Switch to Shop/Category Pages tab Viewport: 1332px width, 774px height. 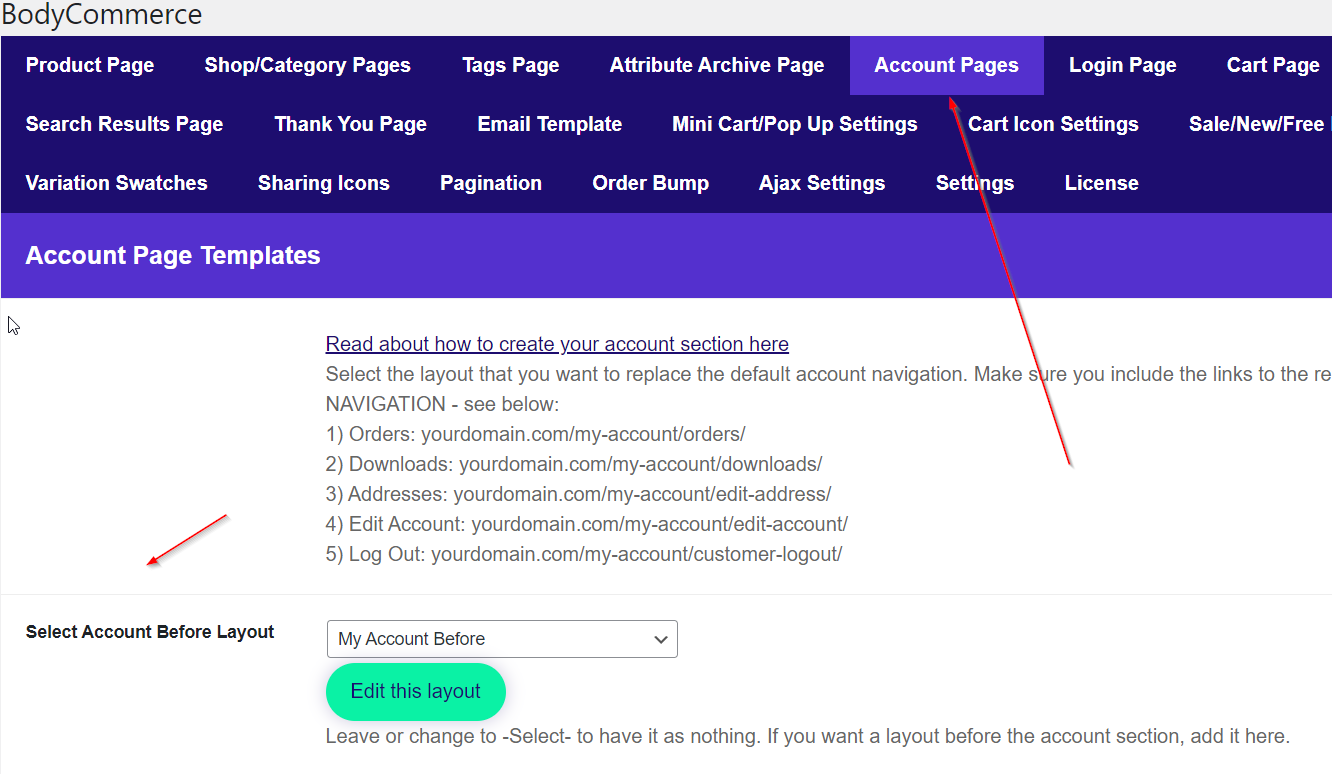click(307, 66)
